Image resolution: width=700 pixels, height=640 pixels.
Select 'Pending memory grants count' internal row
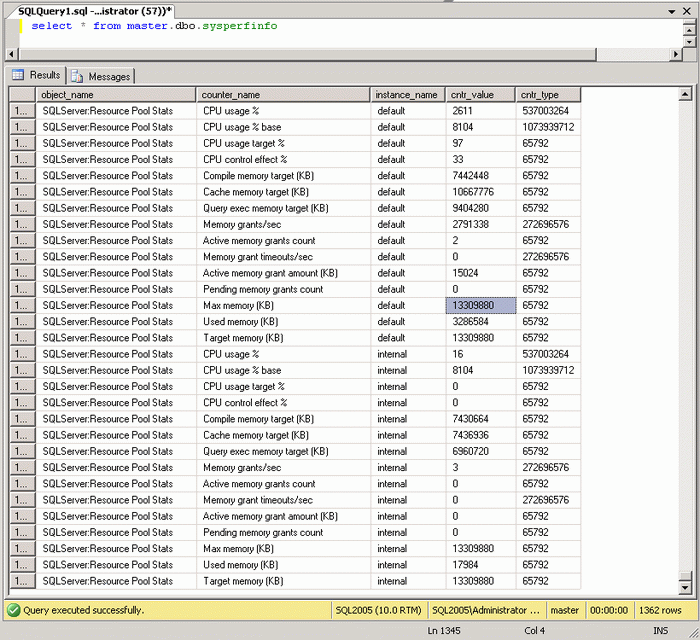click(x=283, y=532)
